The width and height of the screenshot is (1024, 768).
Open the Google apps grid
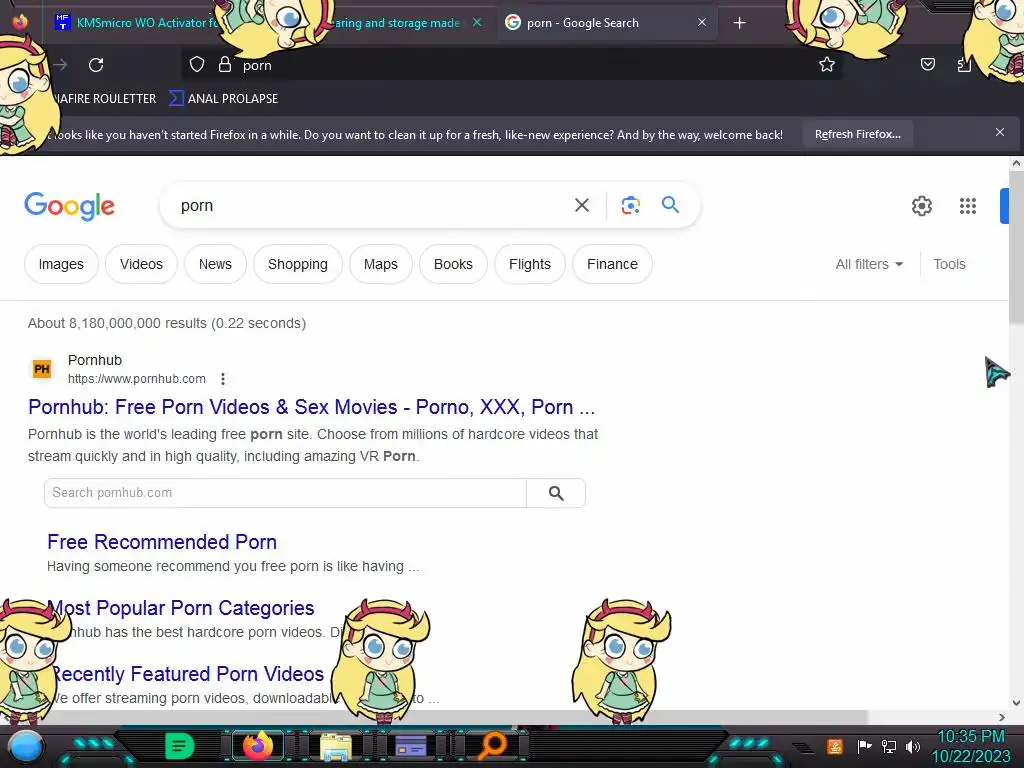[968, 206]
